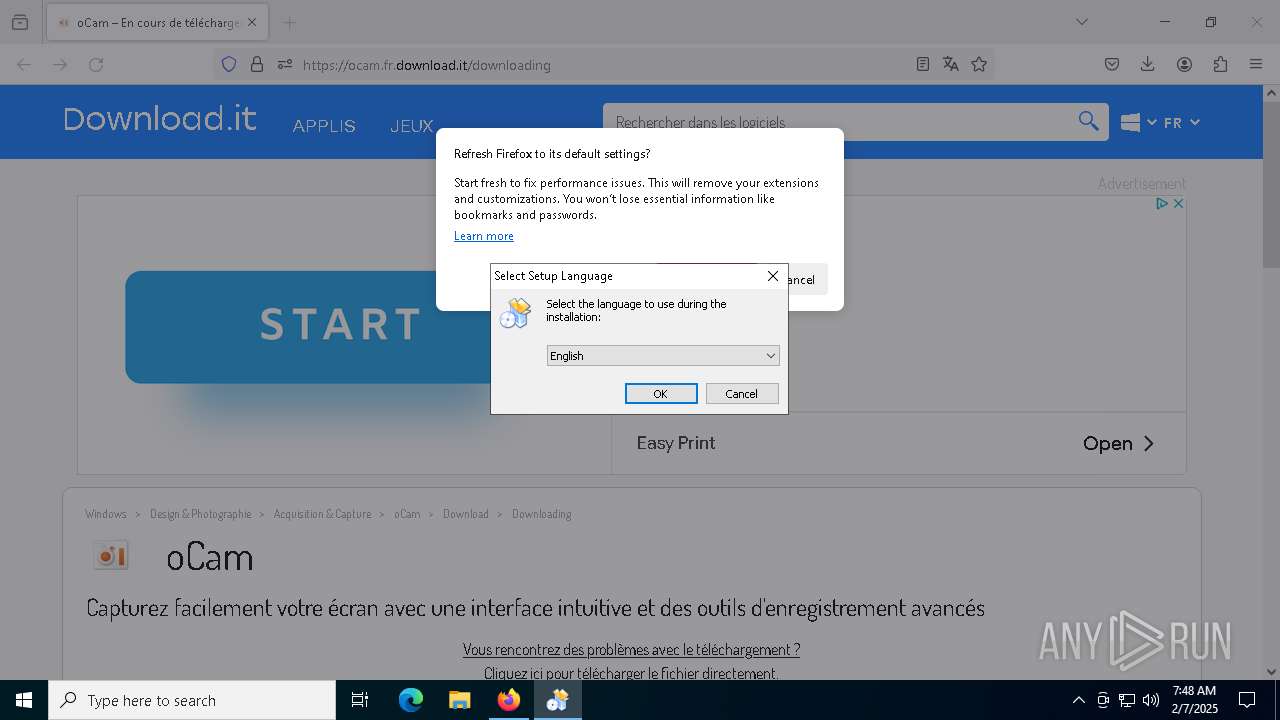Image resolution: width=1280 pixels, height=720 pixels.
Task: Click the Download breadcrumb link
Action: click(466, 514)
